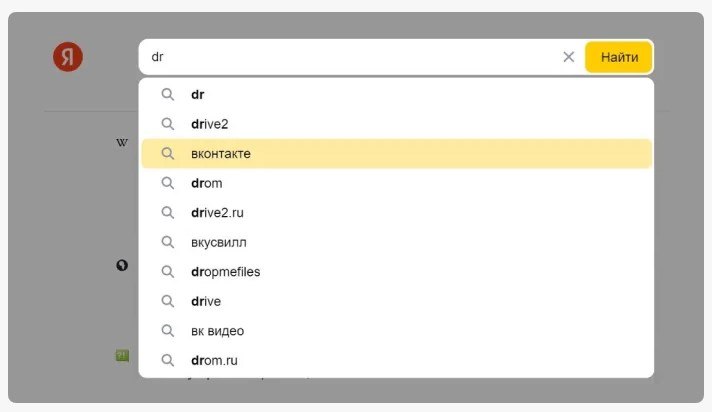The image size is (712, 412).
Task: Click the green favicon in results
Action: coord(122,355)
